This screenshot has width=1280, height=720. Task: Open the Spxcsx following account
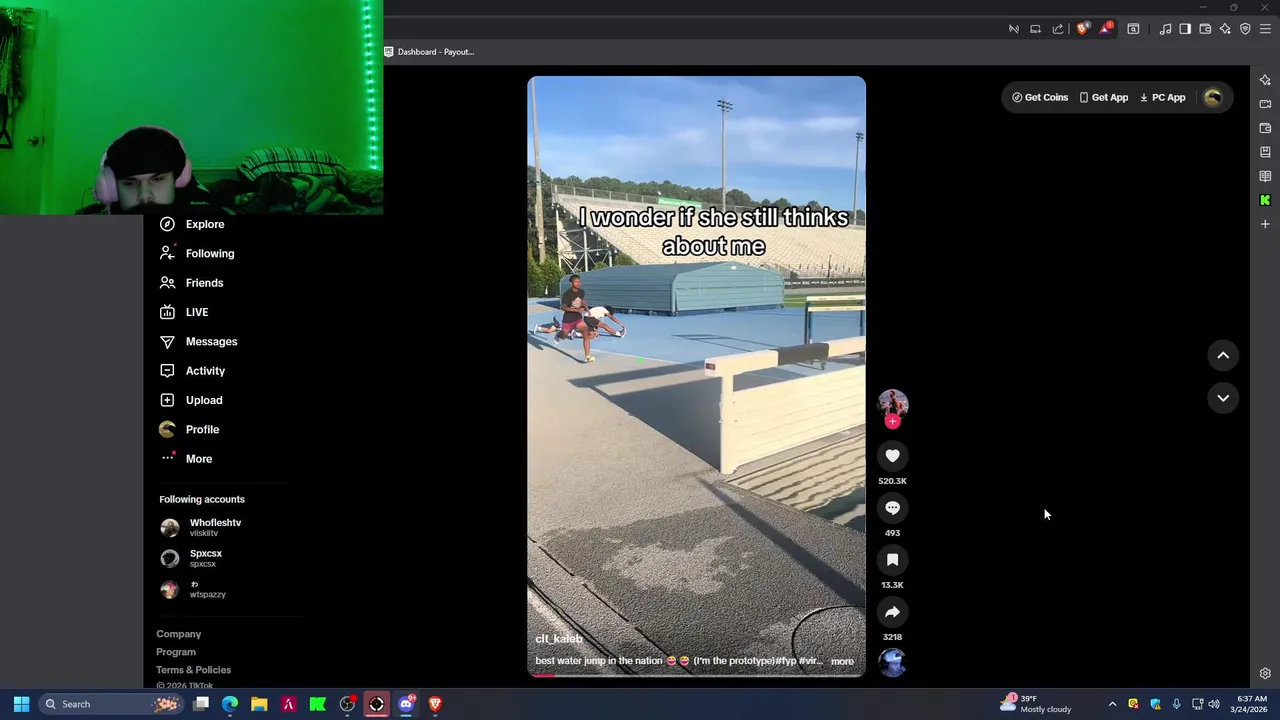tap(191, 558)
